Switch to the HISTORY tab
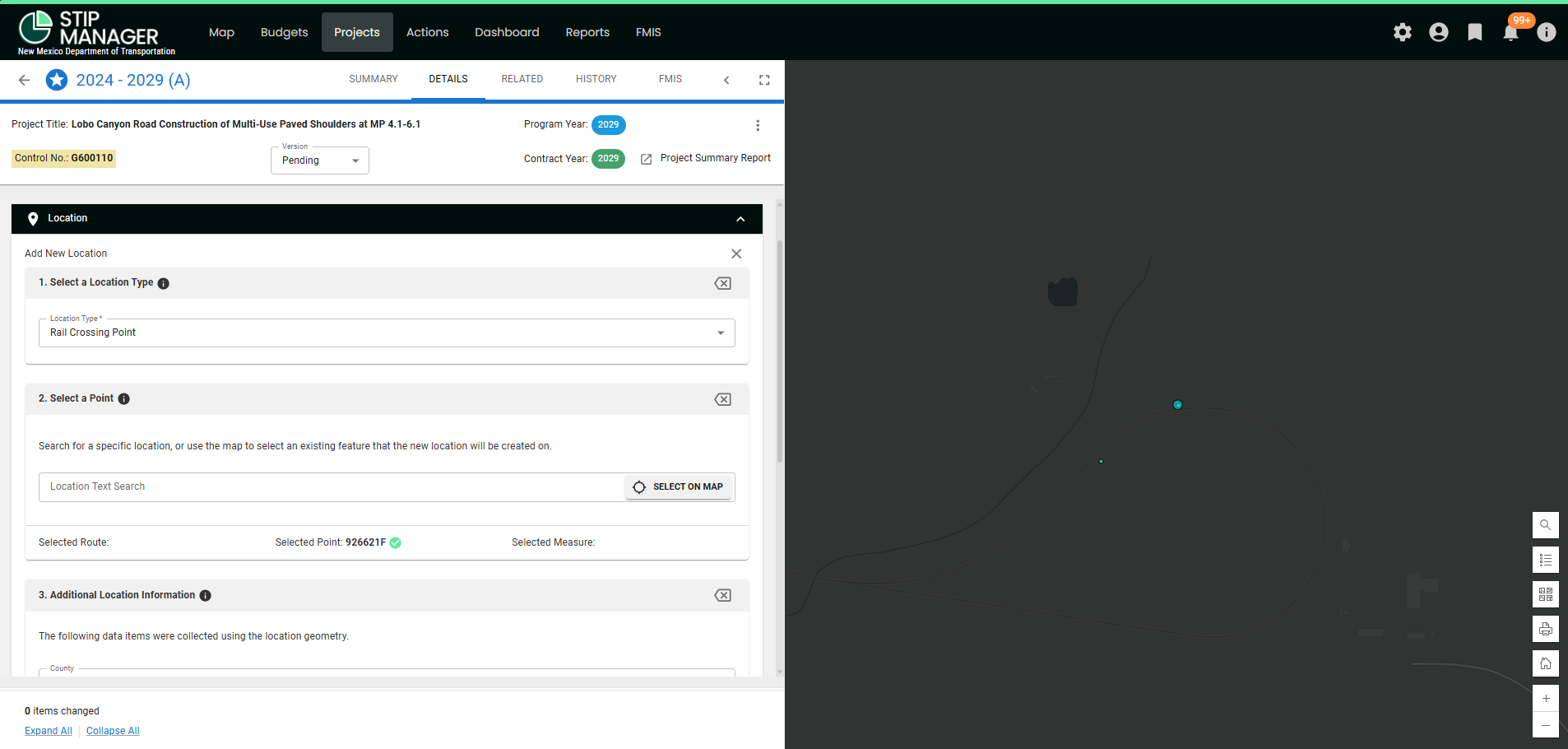Screen dimensions: 1568x749 [x=596, y=79]
